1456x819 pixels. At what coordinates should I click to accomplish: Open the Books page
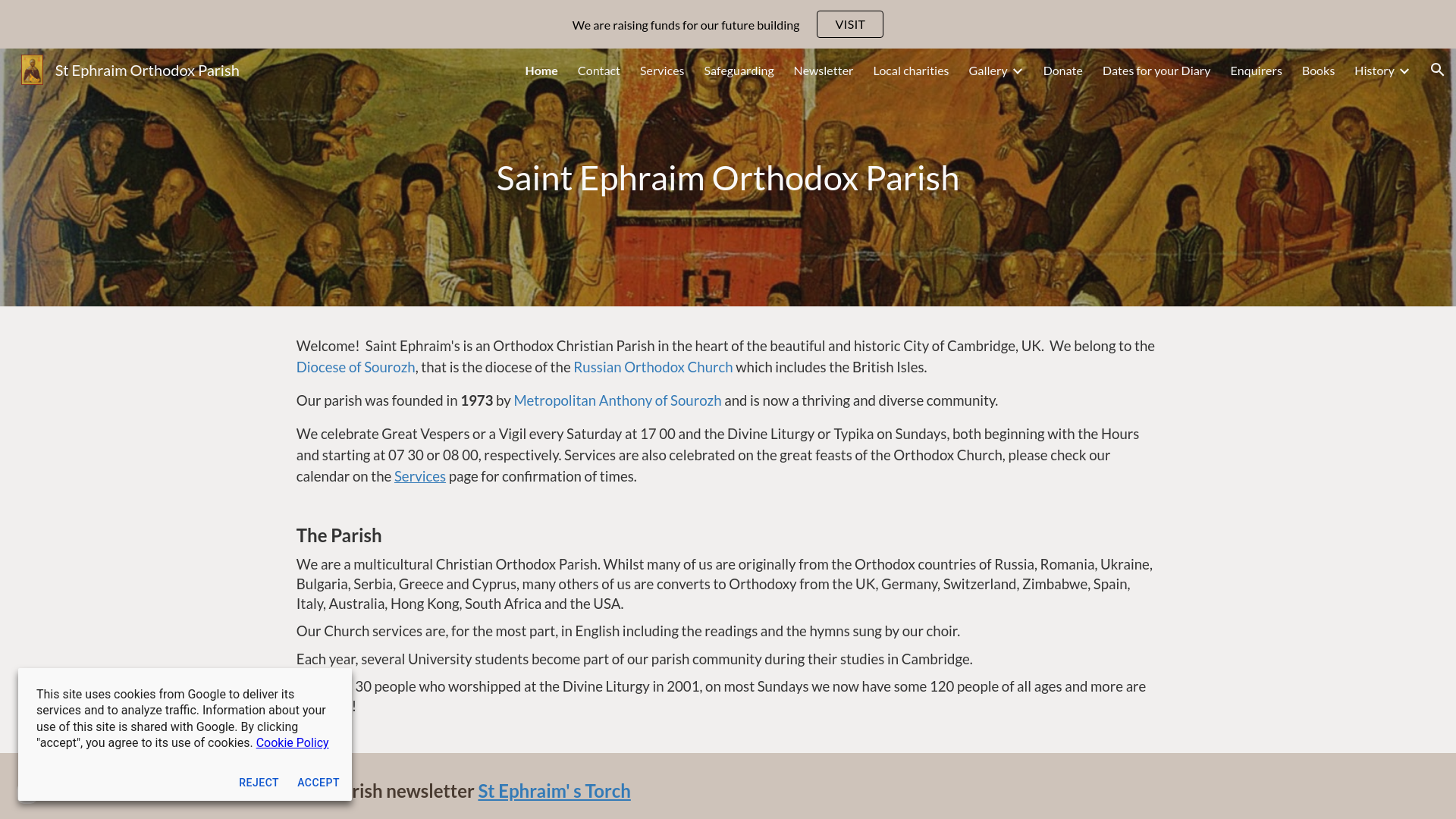pos(1318,71)
